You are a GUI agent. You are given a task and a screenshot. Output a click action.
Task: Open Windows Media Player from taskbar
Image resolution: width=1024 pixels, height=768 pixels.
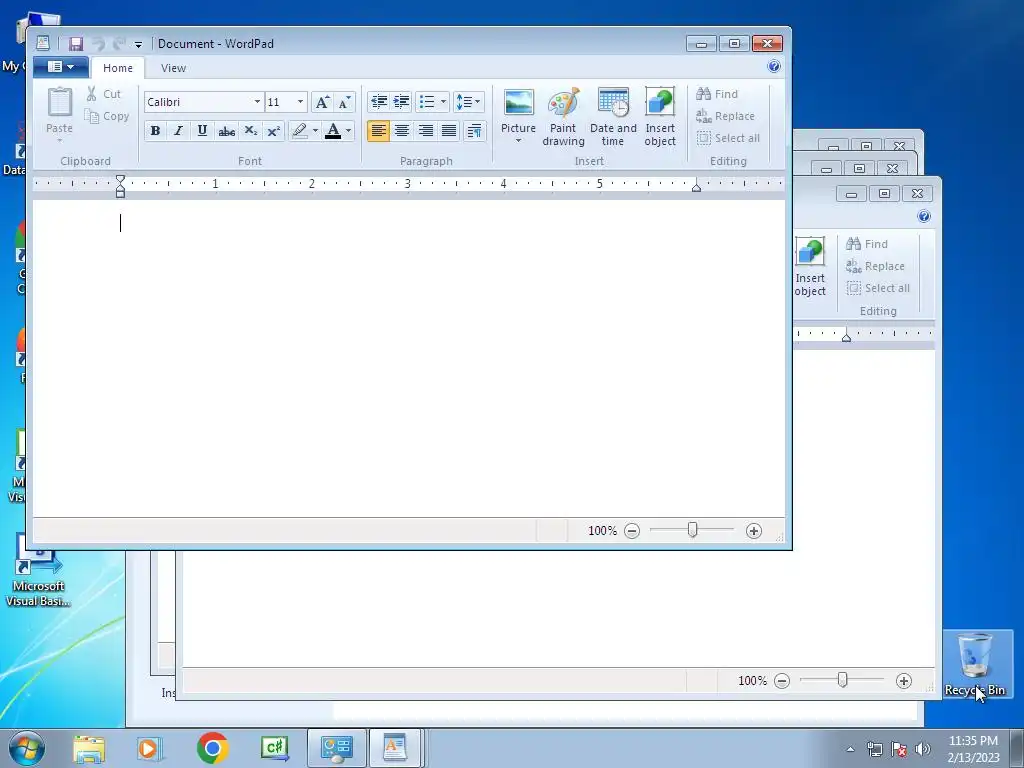pos(149,748)
